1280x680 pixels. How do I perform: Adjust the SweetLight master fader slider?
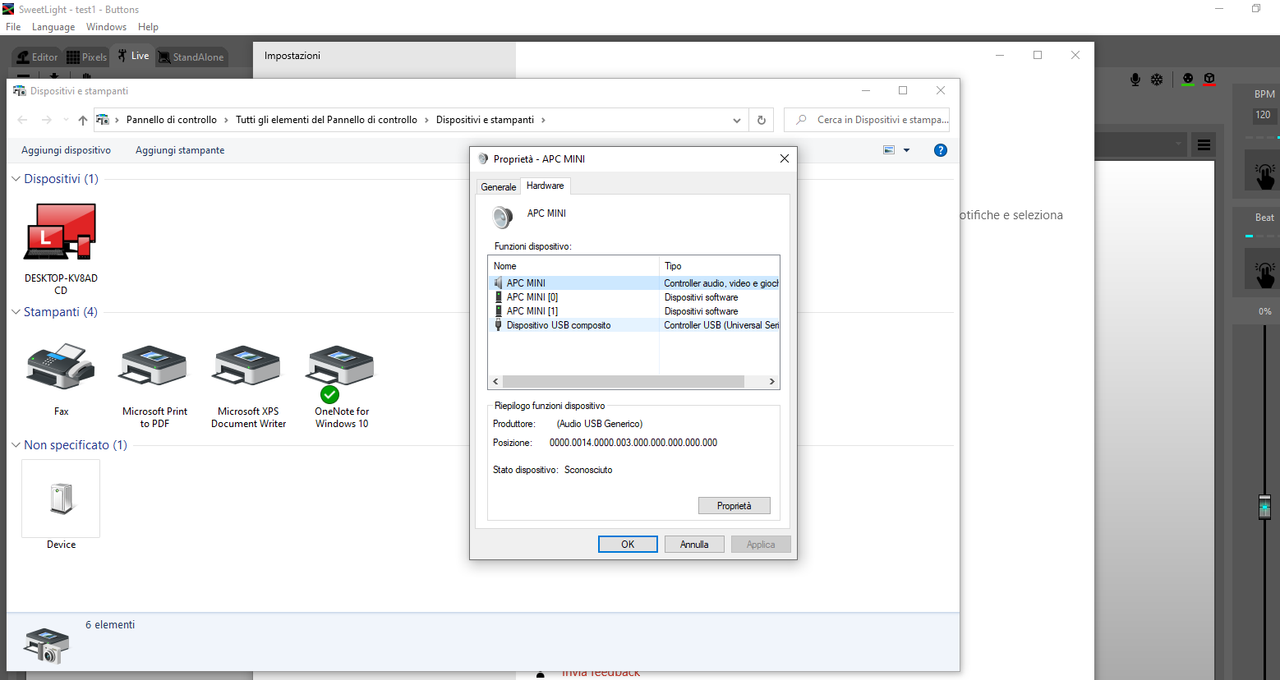click(1264, 508)
